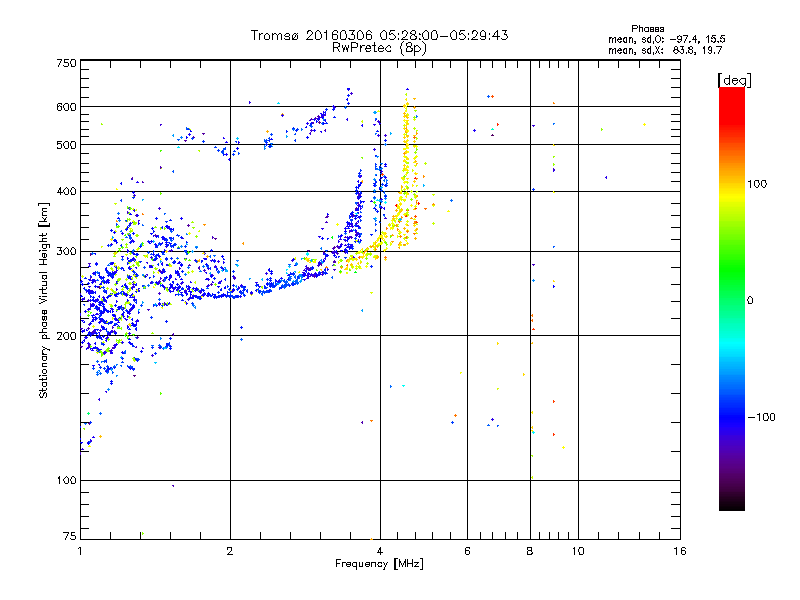This screenshot has height=600, width=800.
Task: Click the [deg] colorbar unit label
Action: (734, 80)
